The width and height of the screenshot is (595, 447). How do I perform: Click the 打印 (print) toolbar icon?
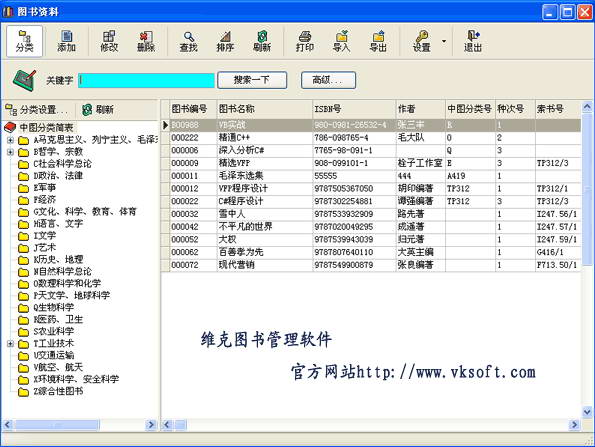tap(305, 41)
